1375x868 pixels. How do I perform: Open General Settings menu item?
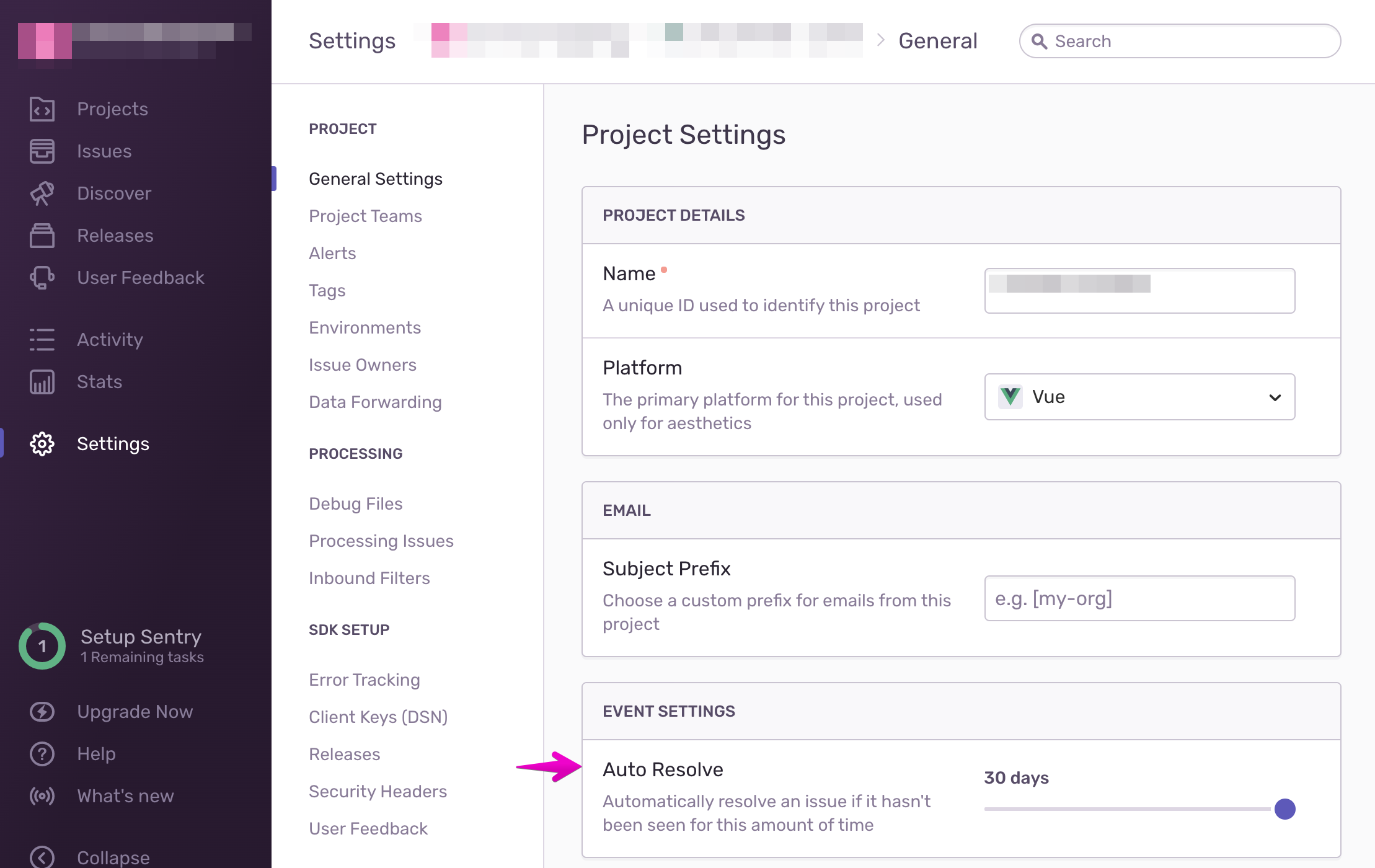376,179
